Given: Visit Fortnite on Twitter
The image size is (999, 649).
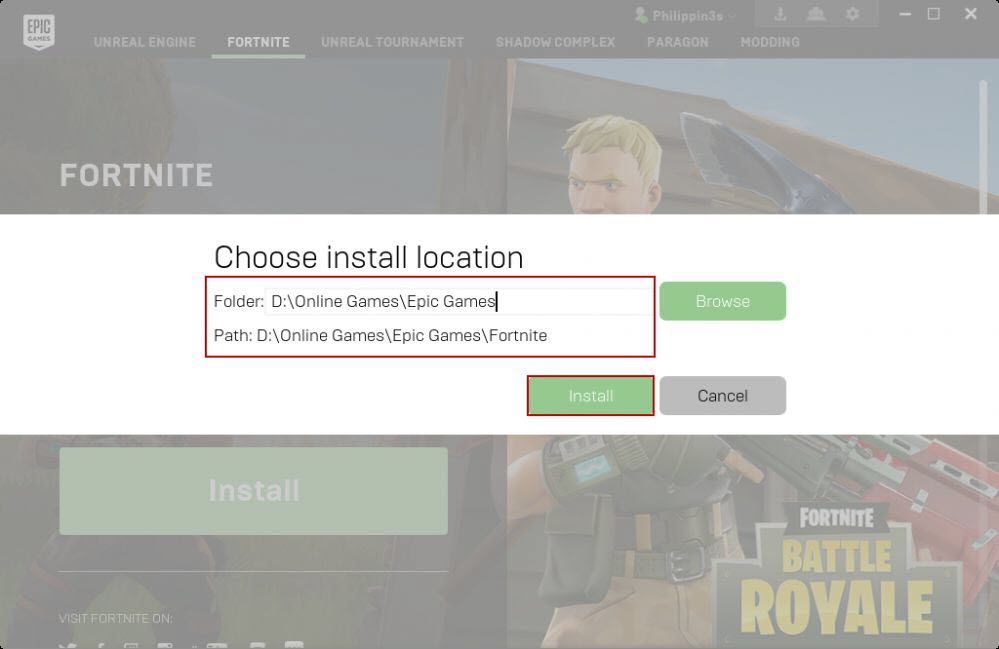Looking at the screenshot, I should click(67, 646).
